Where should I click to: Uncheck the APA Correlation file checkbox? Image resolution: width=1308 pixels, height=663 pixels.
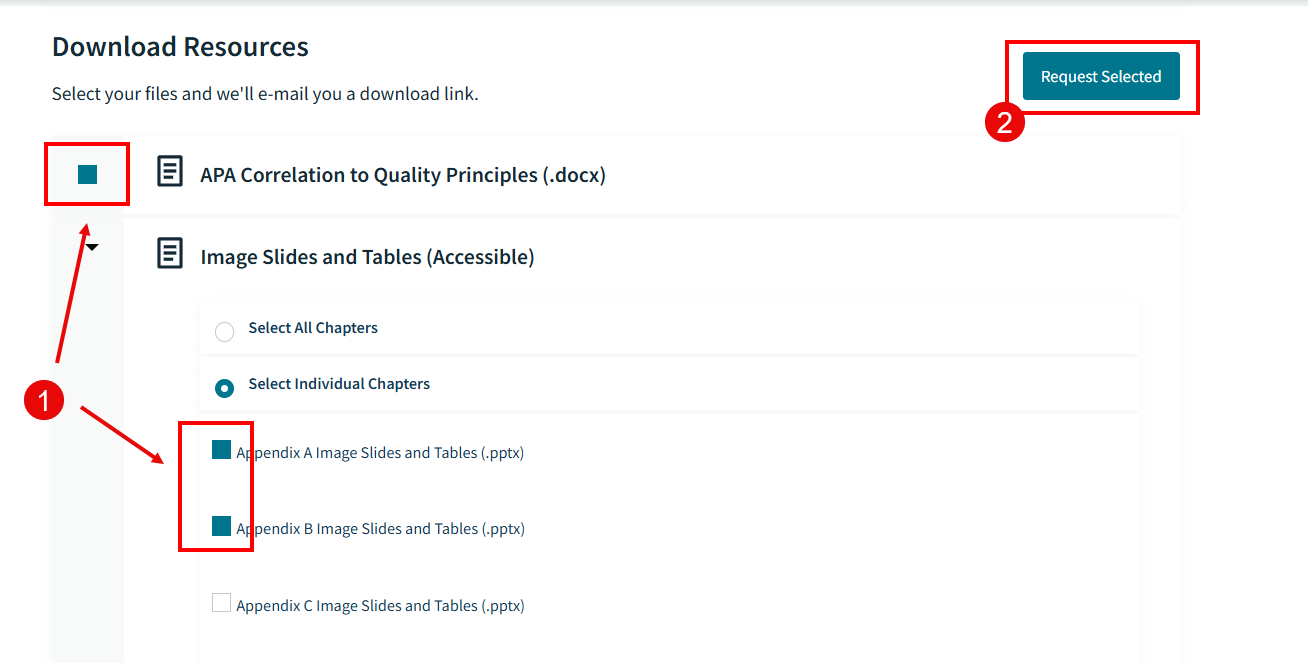coord(88,175)
